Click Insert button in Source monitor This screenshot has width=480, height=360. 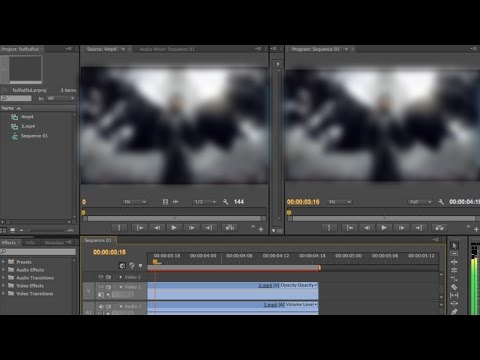click(230, 228)
